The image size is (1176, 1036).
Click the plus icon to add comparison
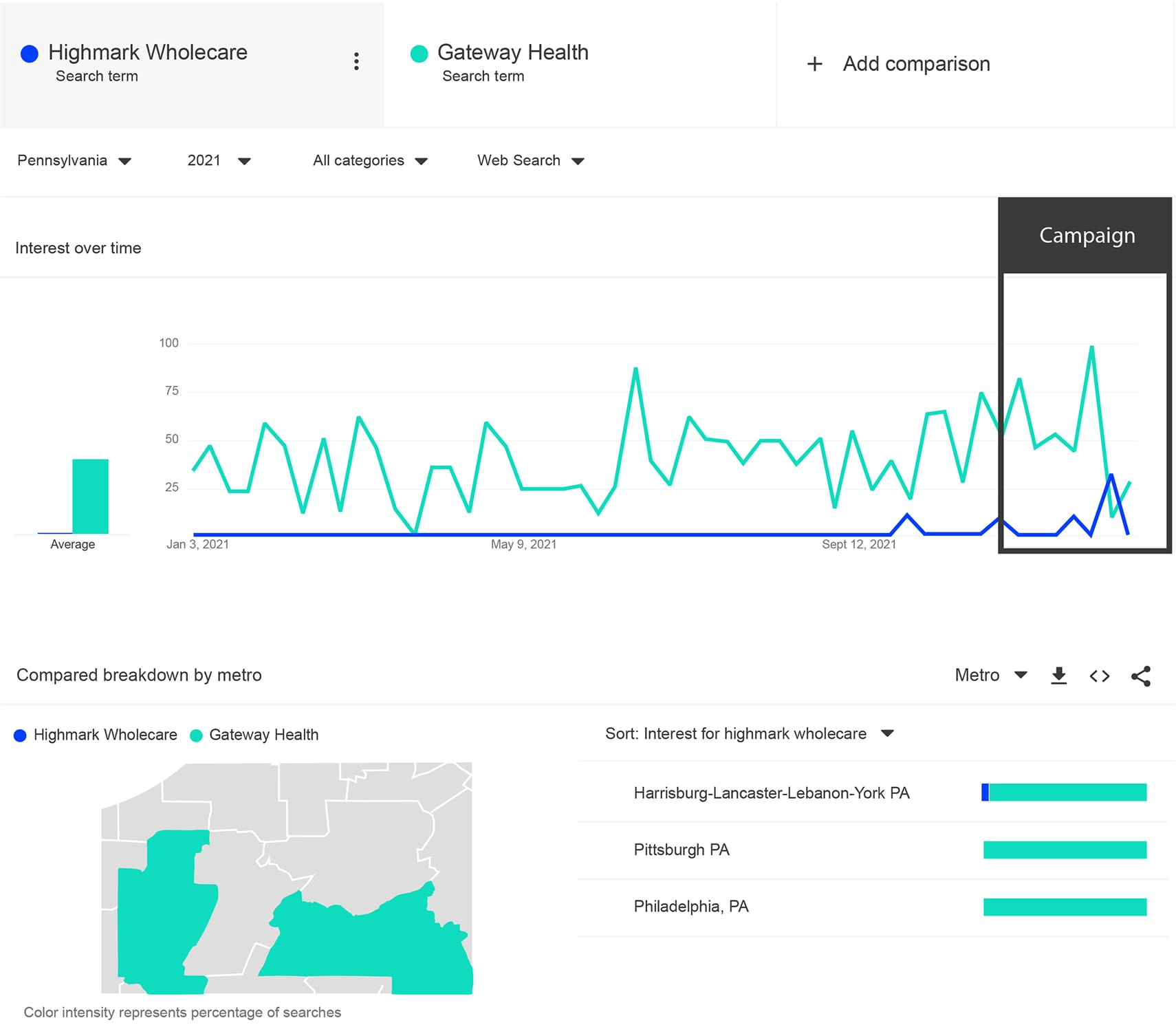coord(815,64)
